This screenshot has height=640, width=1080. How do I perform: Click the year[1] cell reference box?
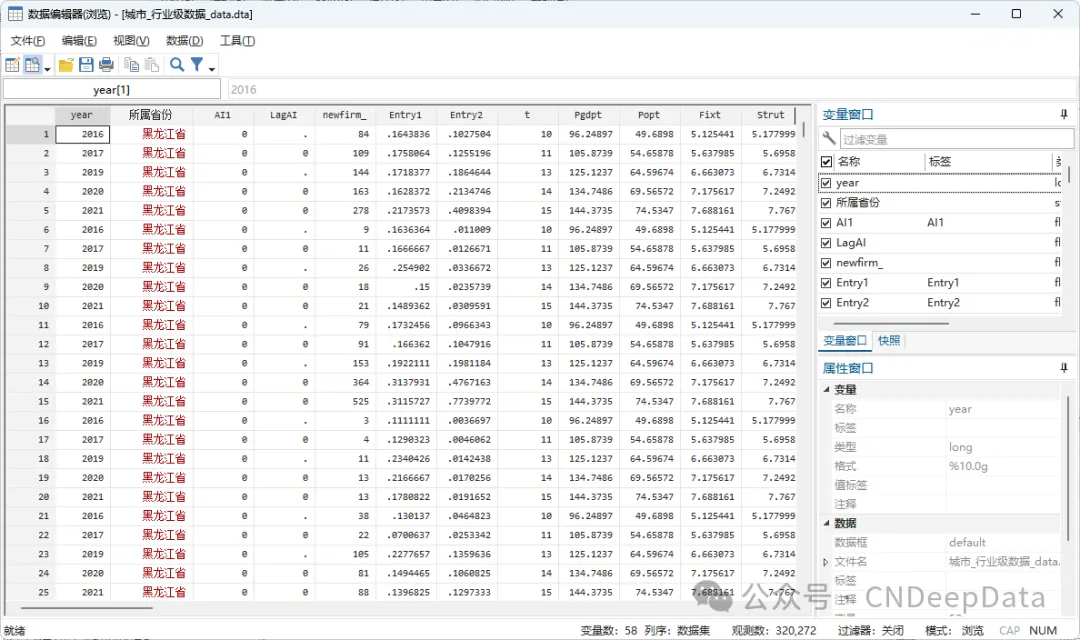[x=112, y=90]
